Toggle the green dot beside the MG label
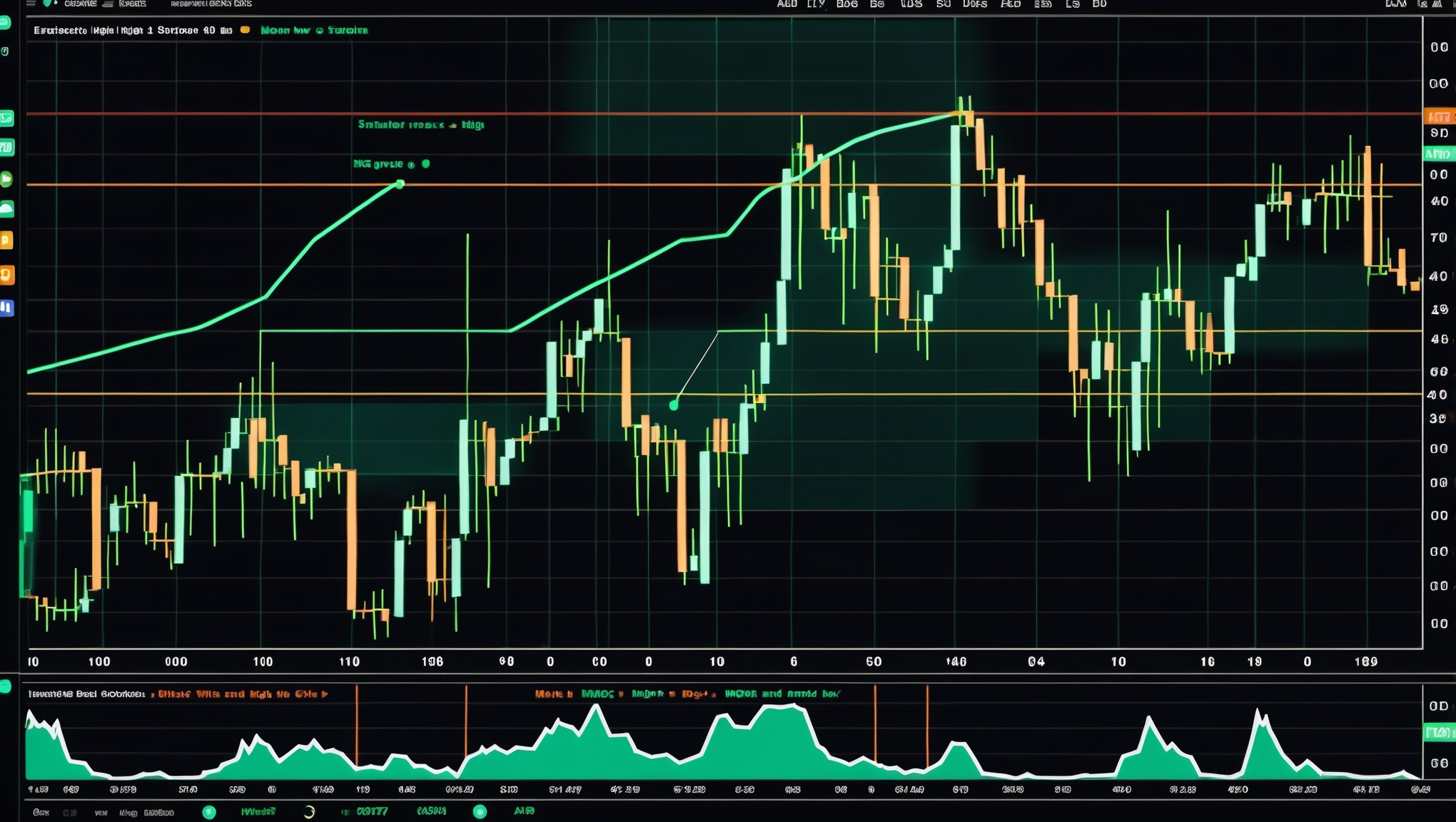This screenshot has width=1456, height=822. [427, 163]
